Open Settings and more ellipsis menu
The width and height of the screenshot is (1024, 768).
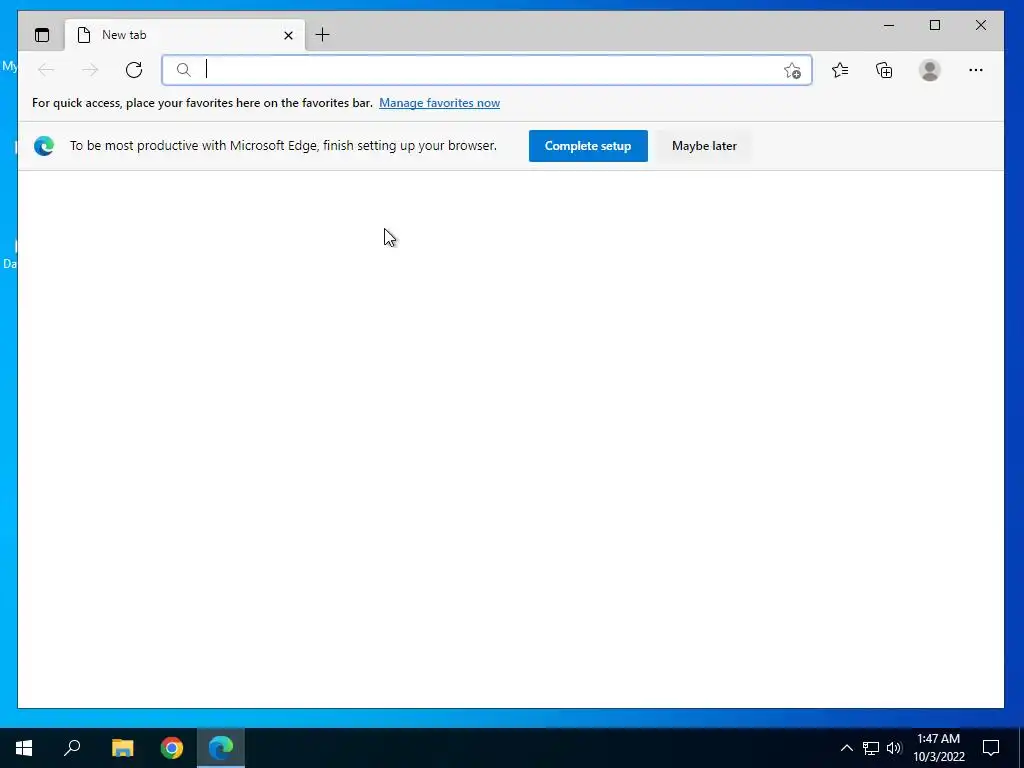point(976,70)
